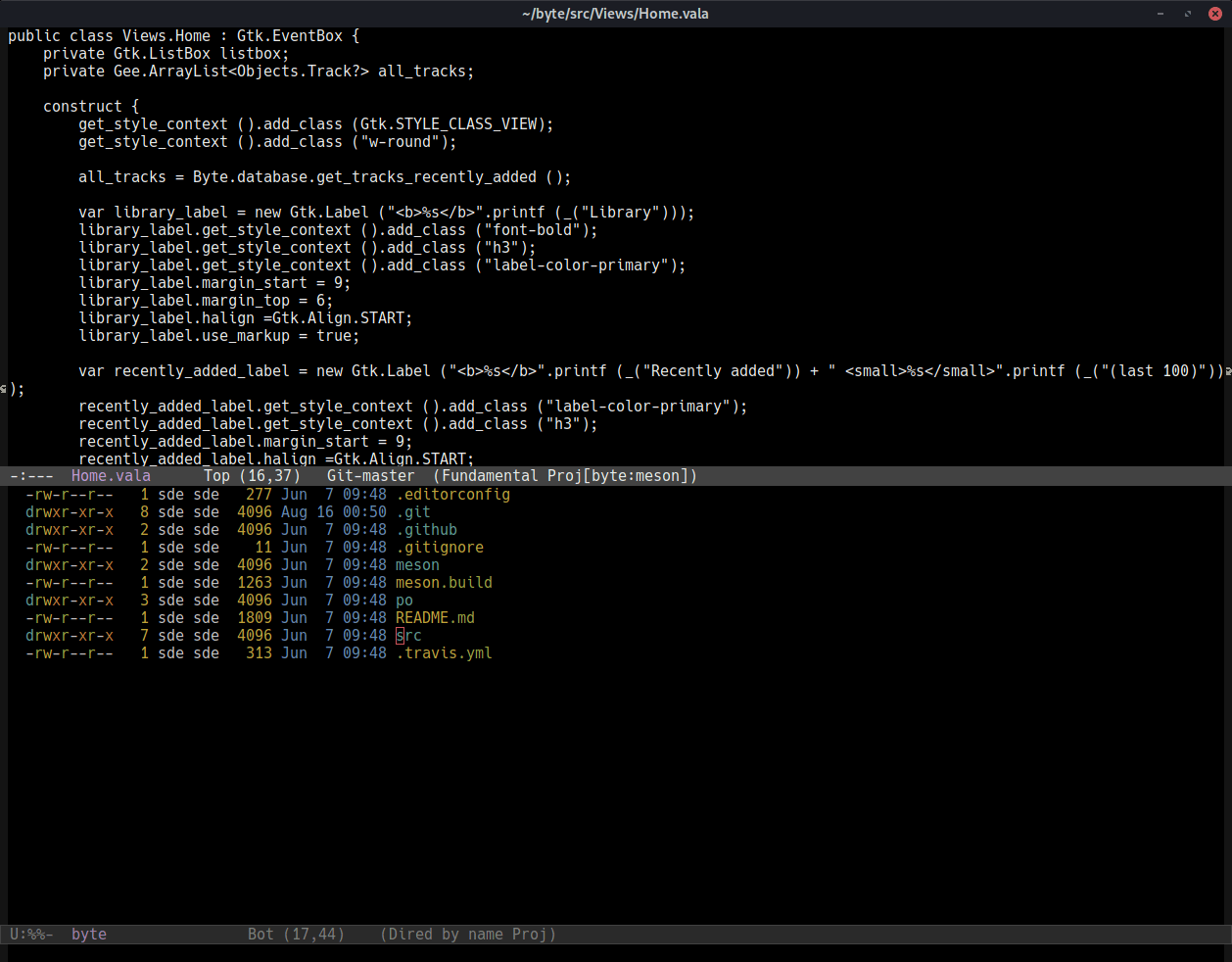Click the 'library_label.margin_top = 6;' line

point(206,301)
